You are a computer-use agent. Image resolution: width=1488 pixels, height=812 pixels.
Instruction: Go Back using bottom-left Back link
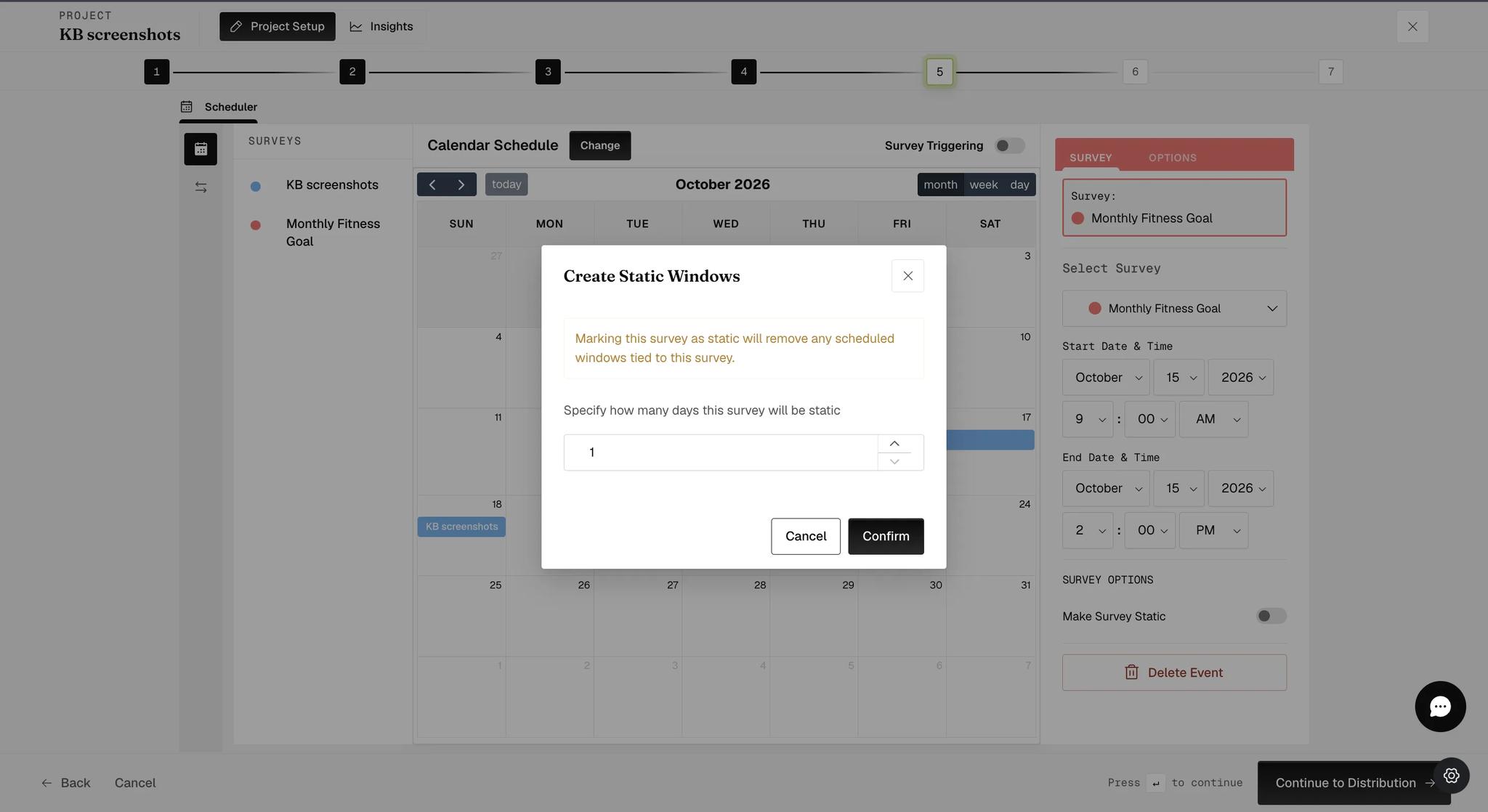tap(66, 783)
